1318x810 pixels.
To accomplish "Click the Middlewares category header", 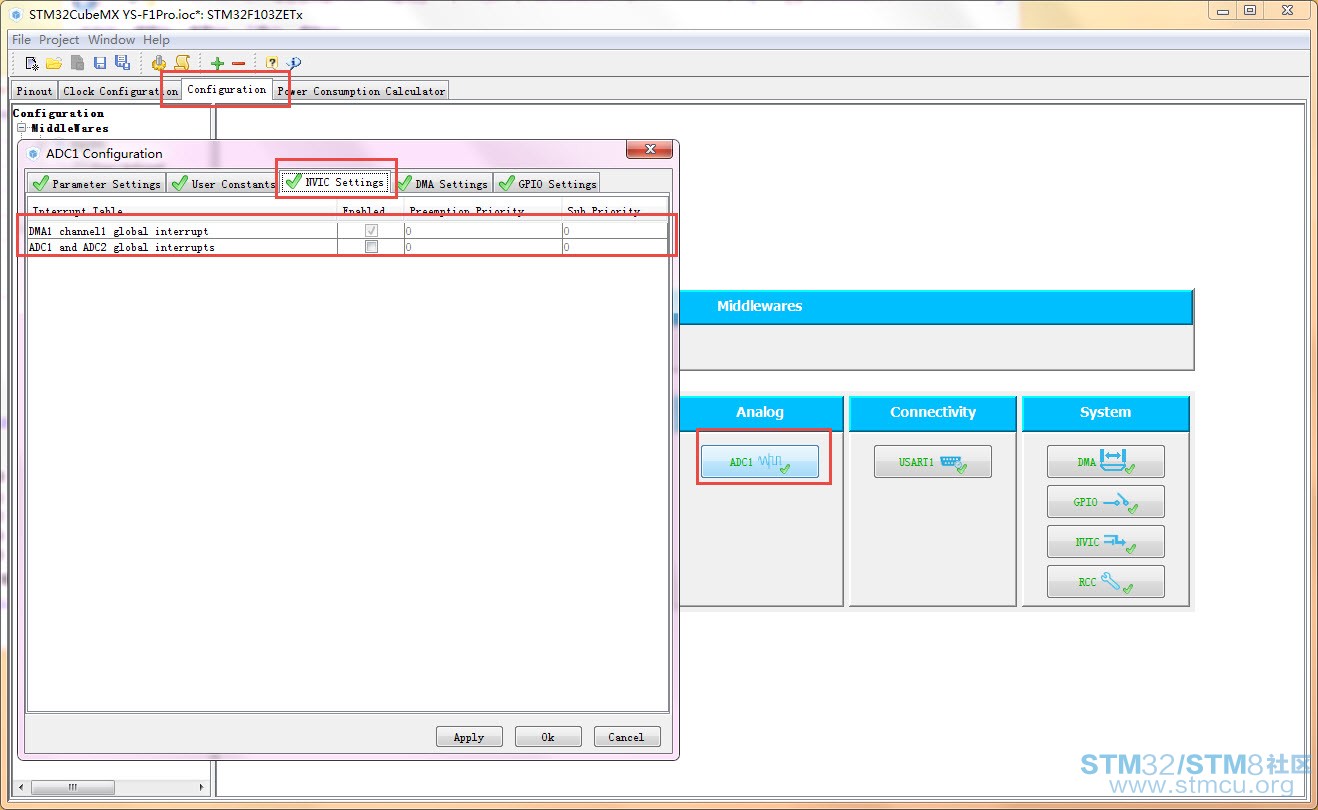I will 936,306.
